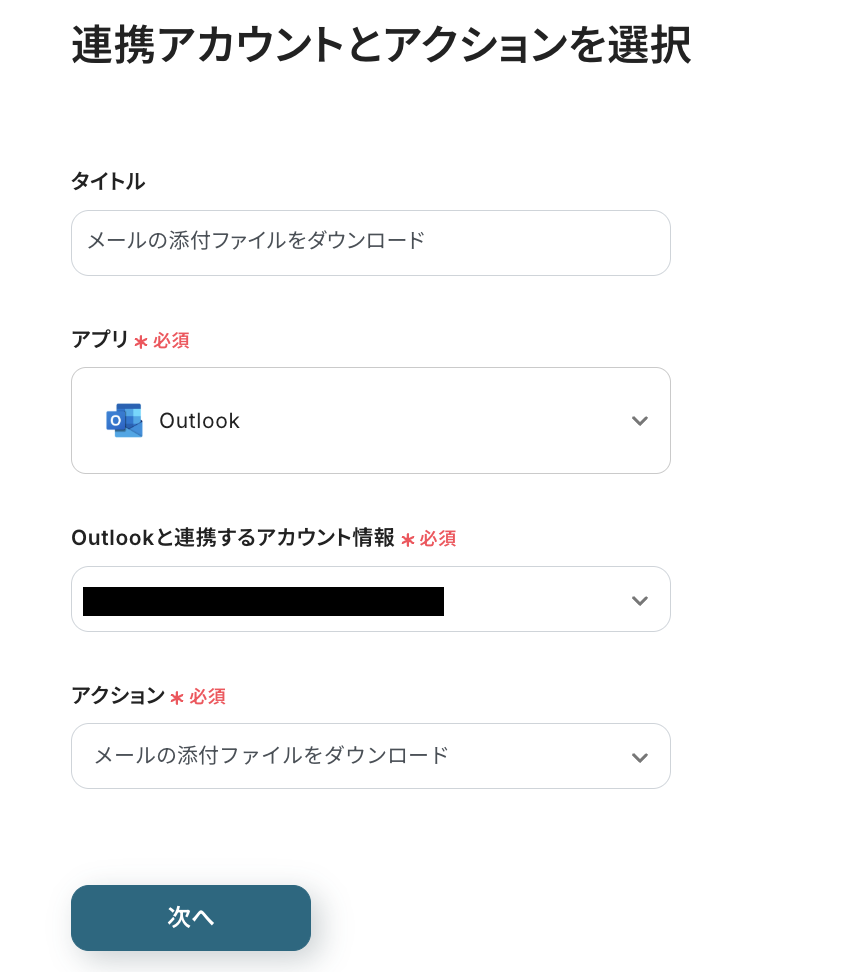The width and height of the screenshot is (854, 972).
Task: Click the アプリ field label
Action: 100,340
